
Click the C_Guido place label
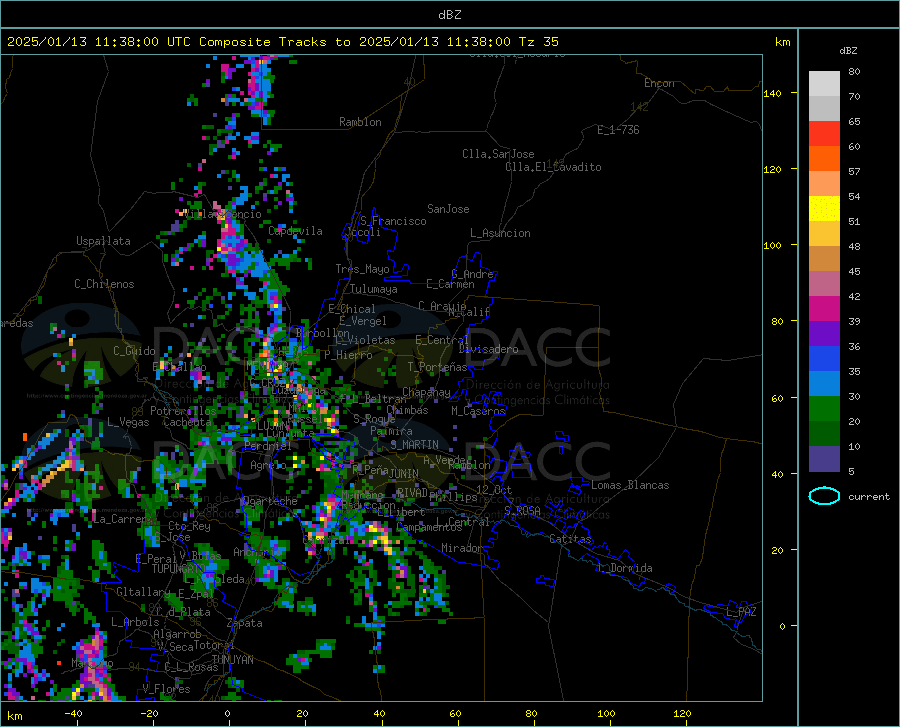134,351
